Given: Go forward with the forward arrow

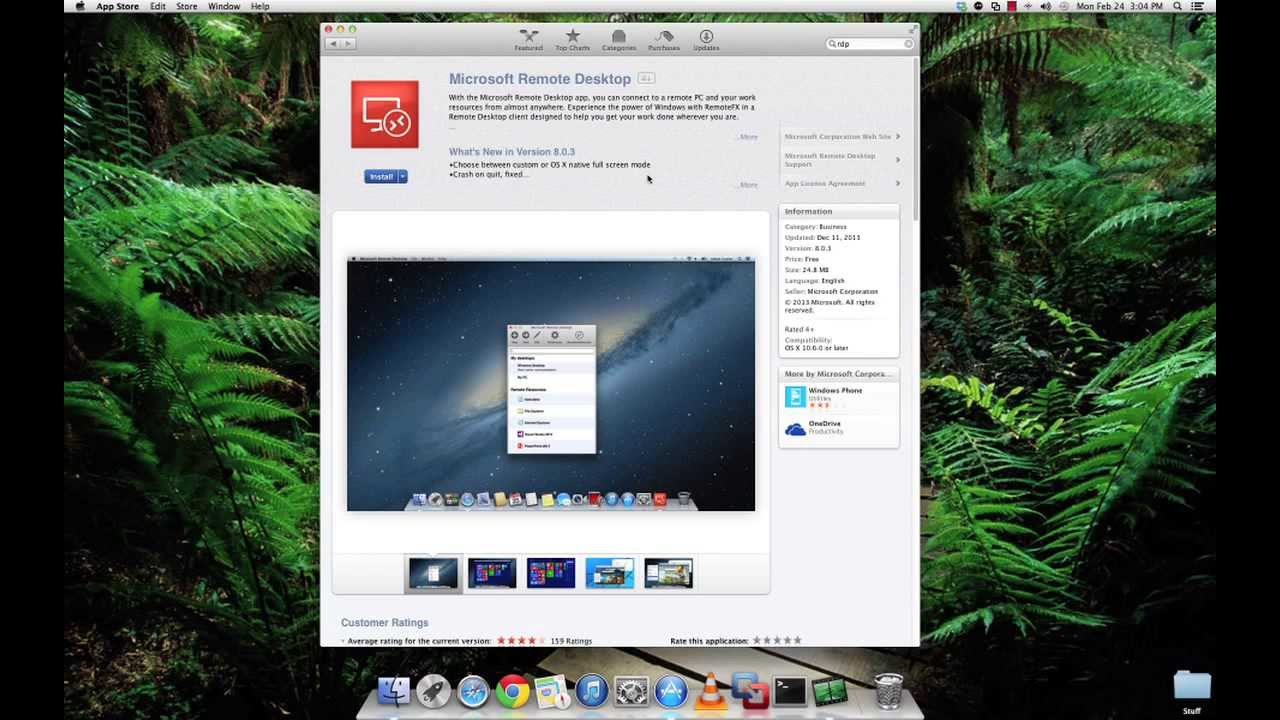Looking at the screenshot, I should 348,44.
